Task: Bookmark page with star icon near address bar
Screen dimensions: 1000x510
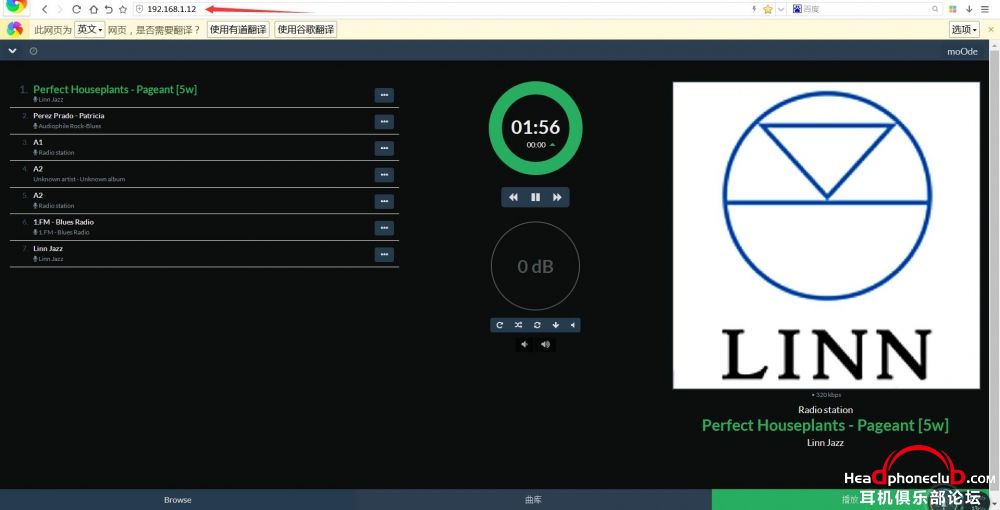Action: point(123,9)
